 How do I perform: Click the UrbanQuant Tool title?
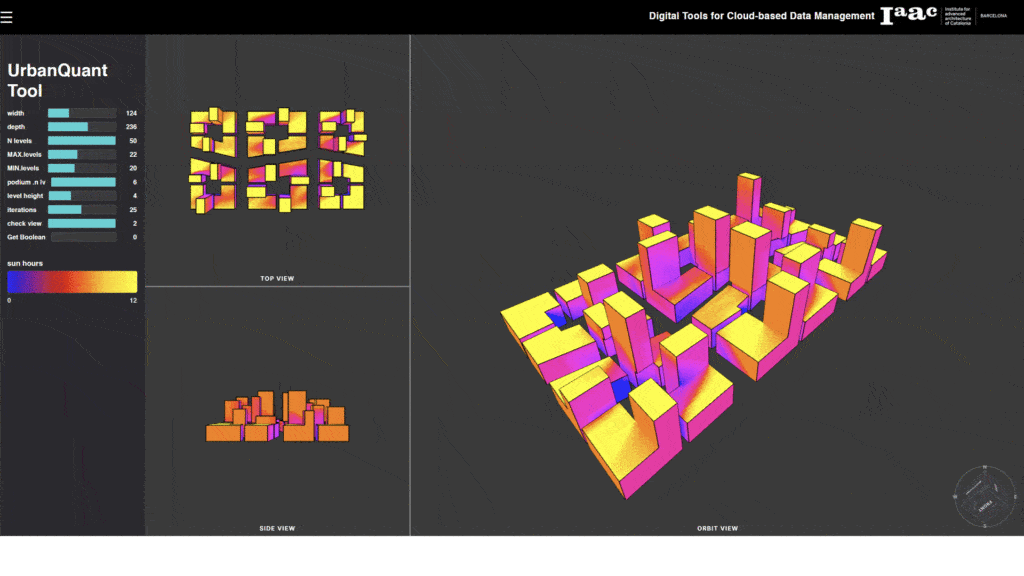pyautogui.click(x=57, y=80)
